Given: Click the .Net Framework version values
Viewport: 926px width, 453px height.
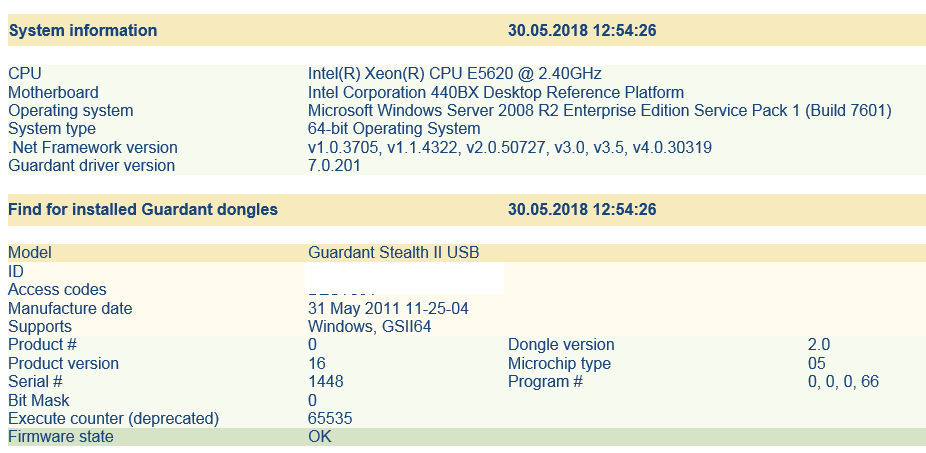Looking at the screenshot, I should pos(509,148).
